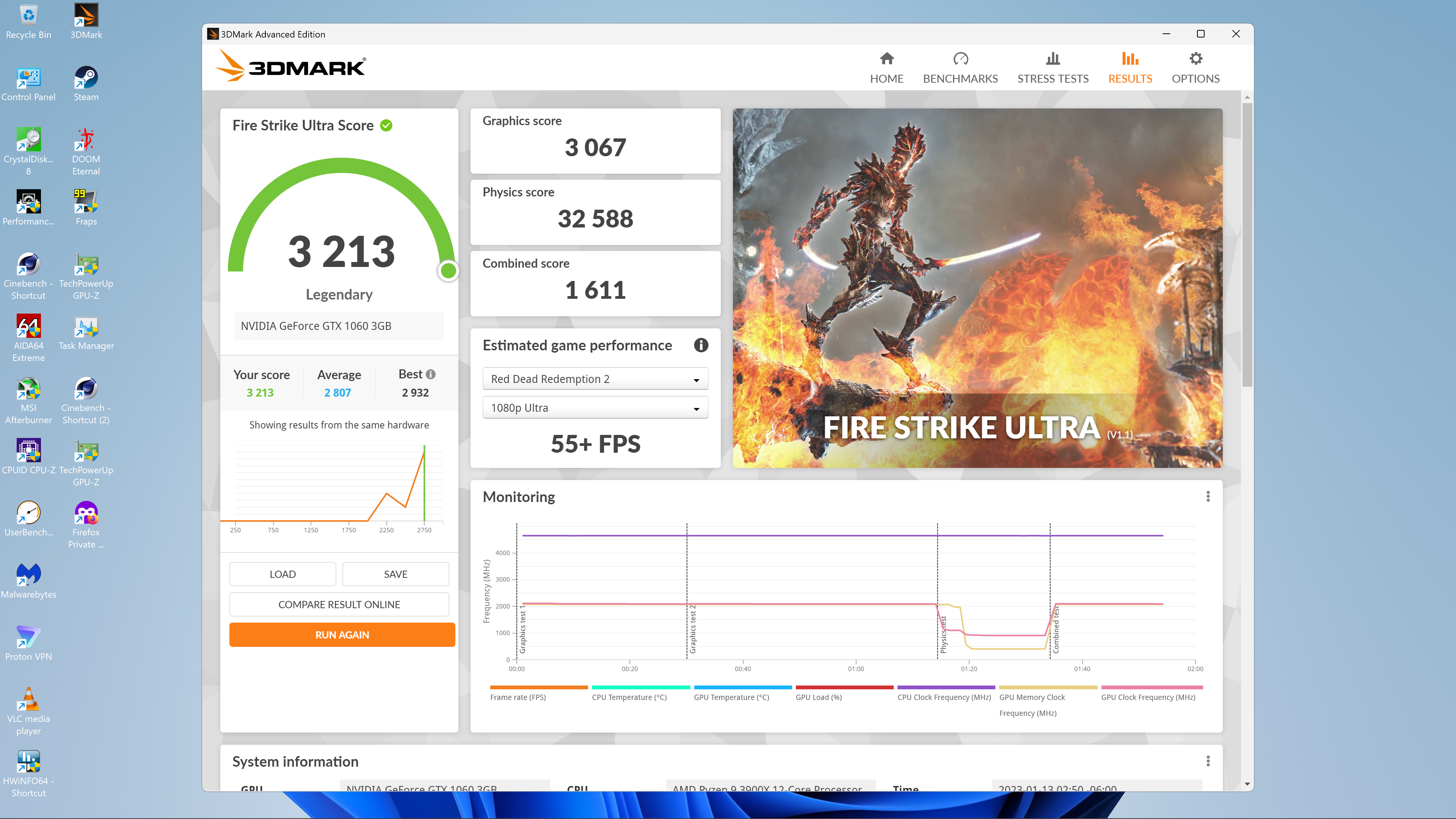Toggle the GPU Memory Clock Frequency legend series
This screenshot has height=819, width=1456.
point(1048,701)
